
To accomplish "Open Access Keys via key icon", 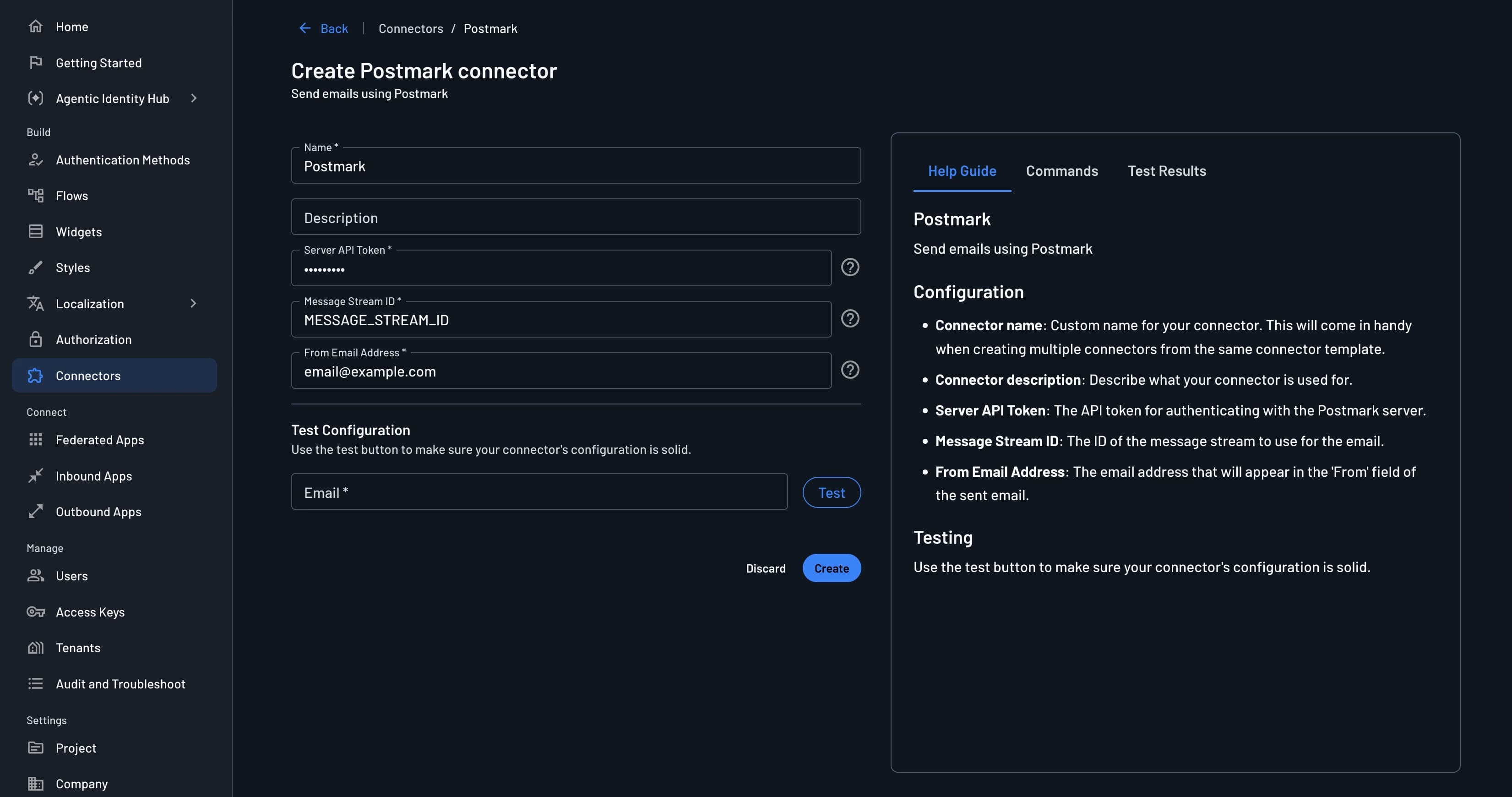I will [x=35, y=612].
